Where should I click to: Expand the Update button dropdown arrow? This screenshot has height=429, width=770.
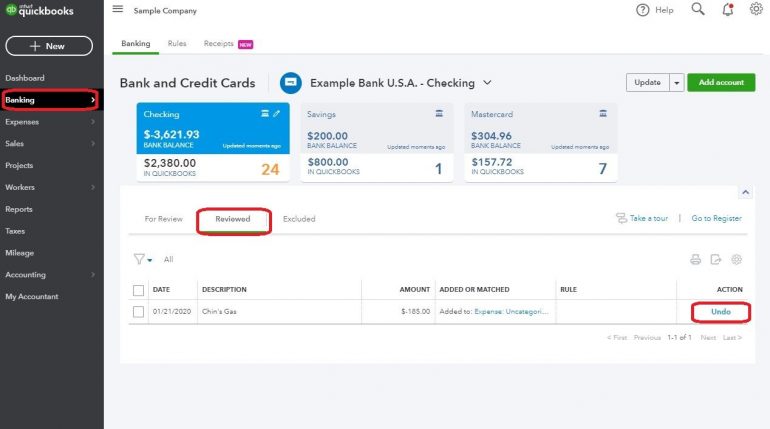tap(676, 83)
